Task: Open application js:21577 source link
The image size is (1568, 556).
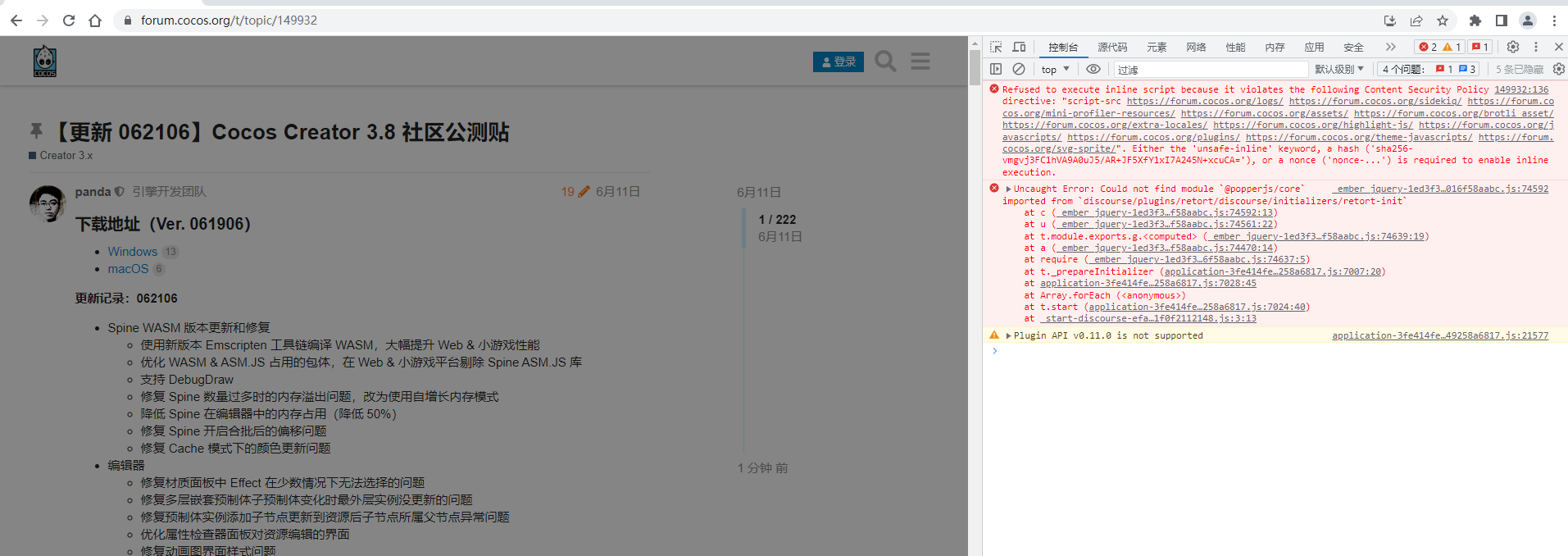Action: click(x=1440, y=335)
